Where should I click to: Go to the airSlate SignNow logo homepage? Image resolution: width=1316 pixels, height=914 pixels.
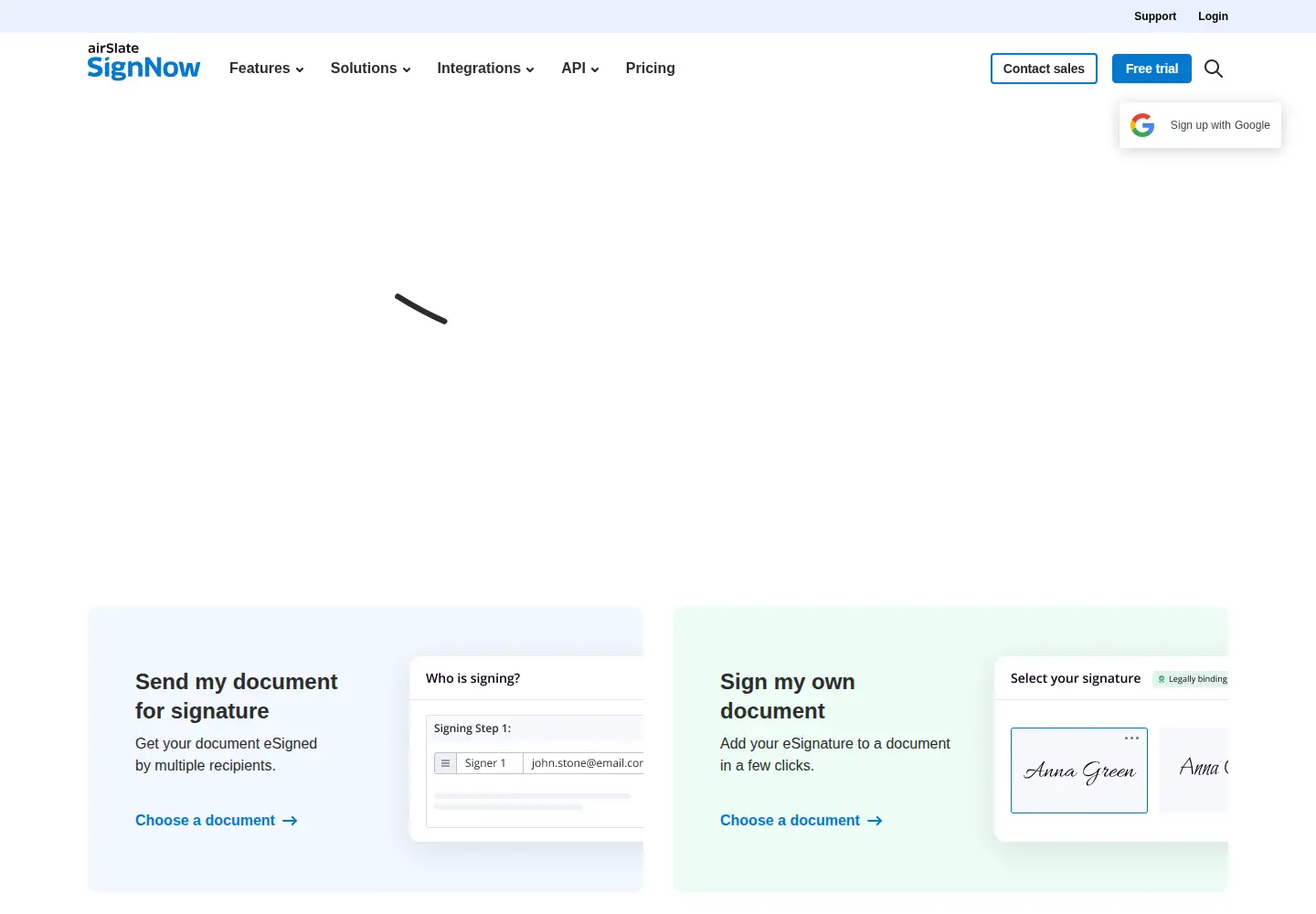point(143,61)
